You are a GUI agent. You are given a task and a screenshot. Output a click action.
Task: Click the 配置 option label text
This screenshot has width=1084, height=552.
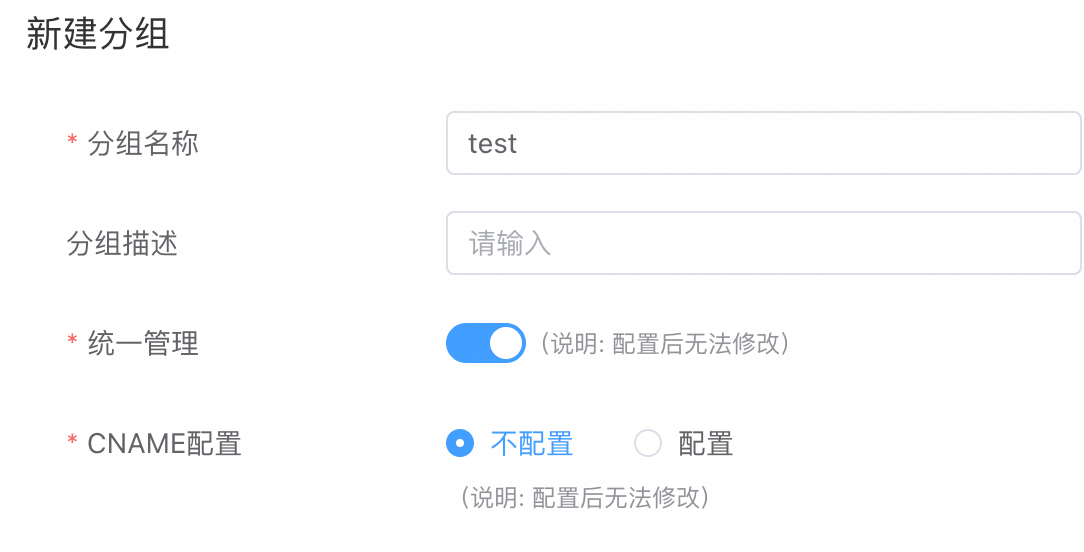[x=706, y=443]
